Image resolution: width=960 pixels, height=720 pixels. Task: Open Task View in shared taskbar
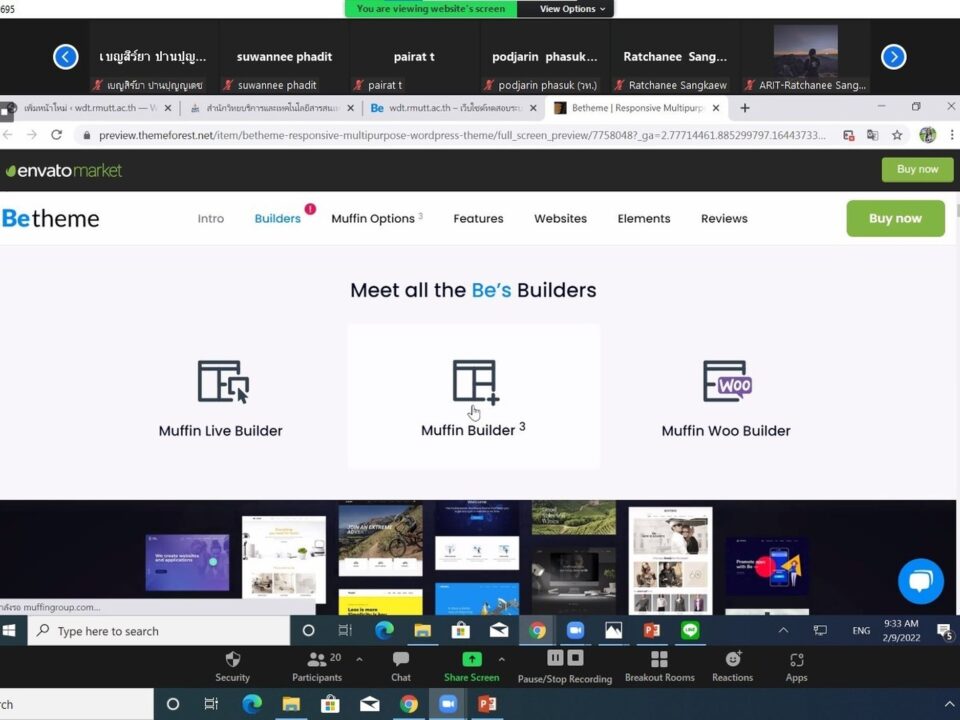pyautogui.click(x=345, y=631)
